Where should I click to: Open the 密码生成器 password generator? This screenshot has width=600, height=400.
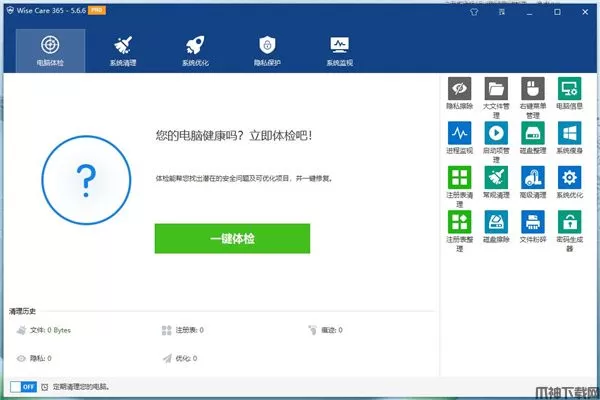click(569, 221)
